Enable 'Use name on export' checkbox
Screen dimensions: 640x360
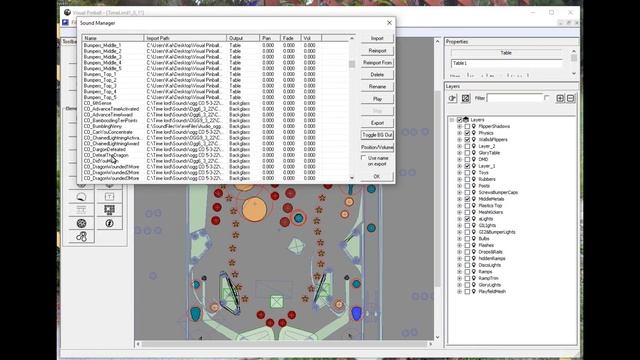tap(363, 158)
